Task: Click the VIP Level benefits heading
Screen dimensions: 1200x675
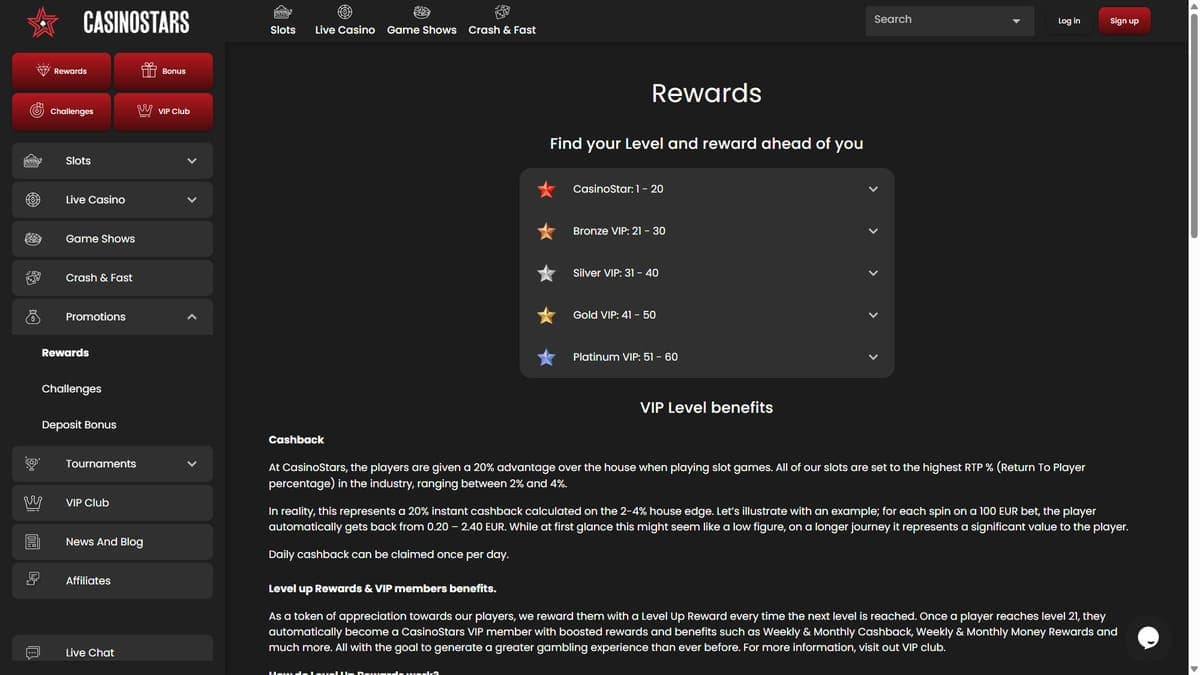Action: (706, 407)
